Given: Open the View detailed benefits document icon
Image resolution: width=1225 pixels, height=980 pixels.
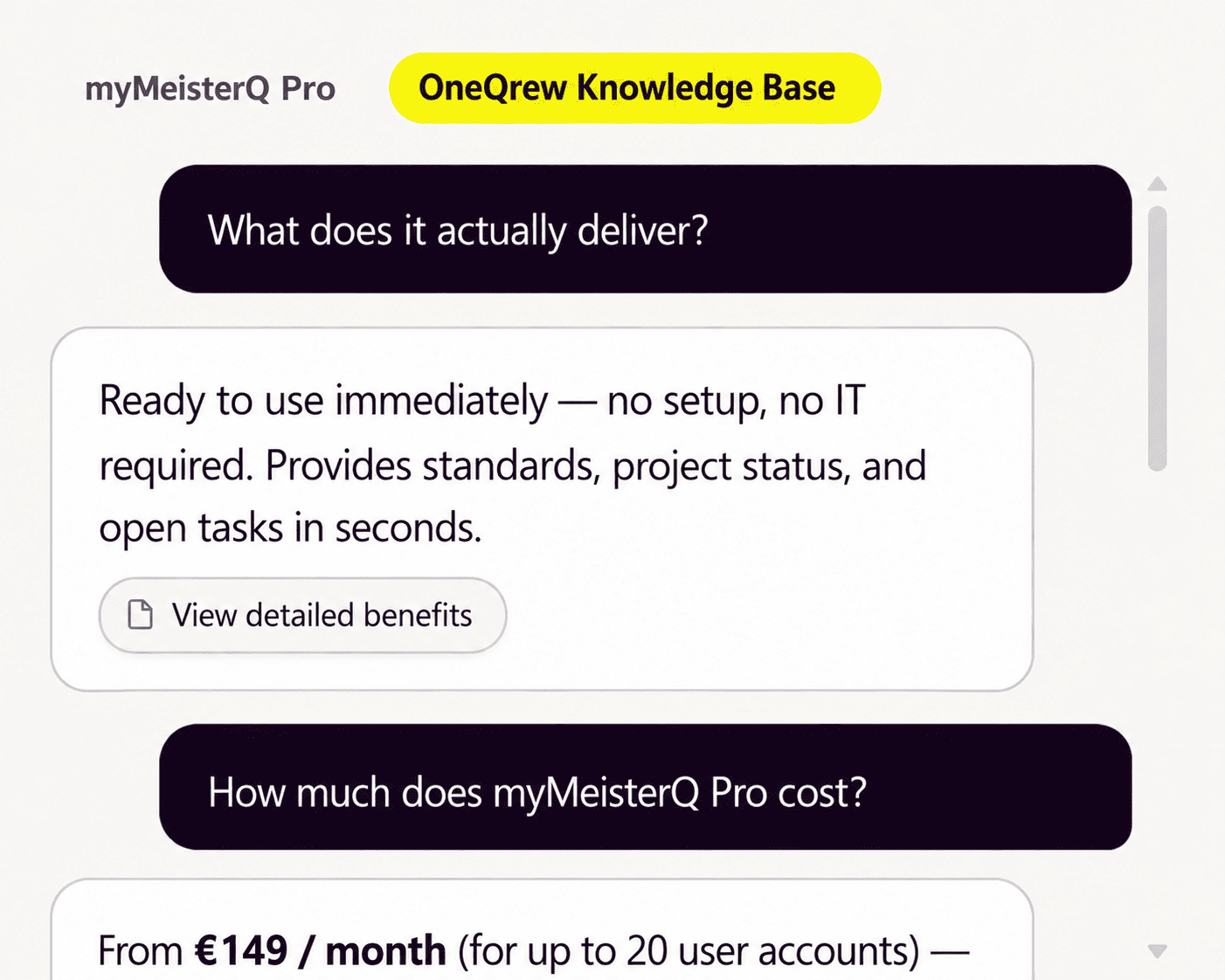Looking at the screenshot, I should (x=140, y=615).
